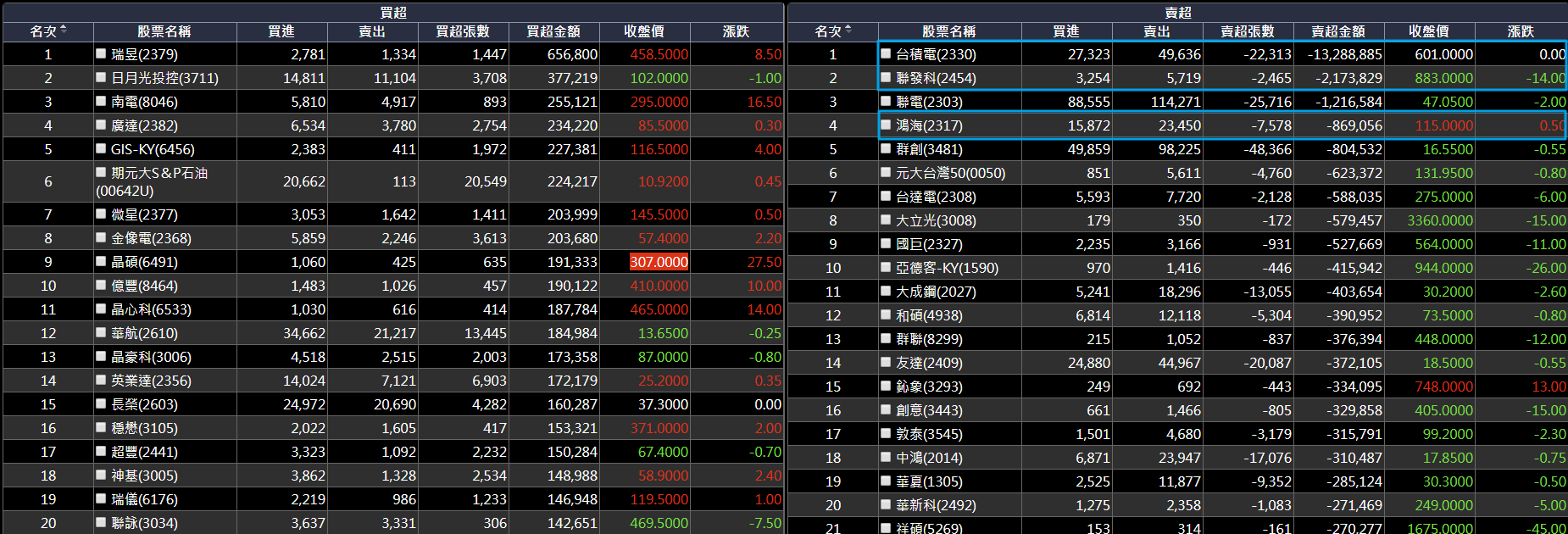
Task: Click the 賣超張數 column header
Action: [1248, 31]
